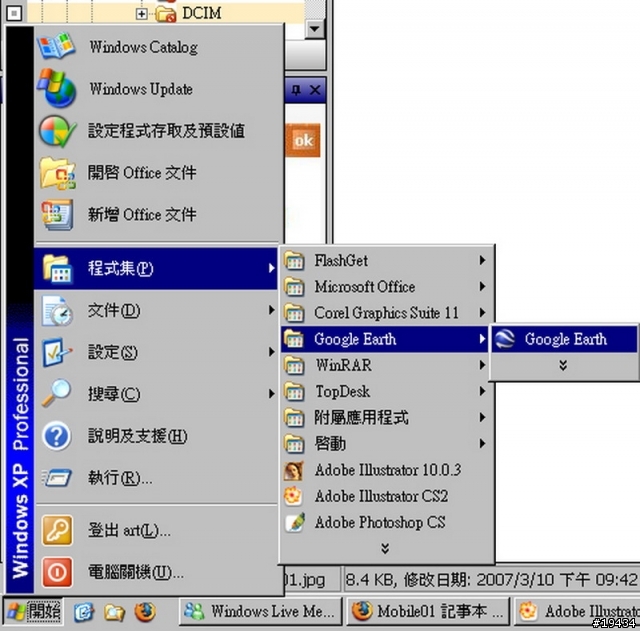Click the Google Earth globe icon in submenu
This screenshot has width=640, height=631.
click(x=504, y=339)
